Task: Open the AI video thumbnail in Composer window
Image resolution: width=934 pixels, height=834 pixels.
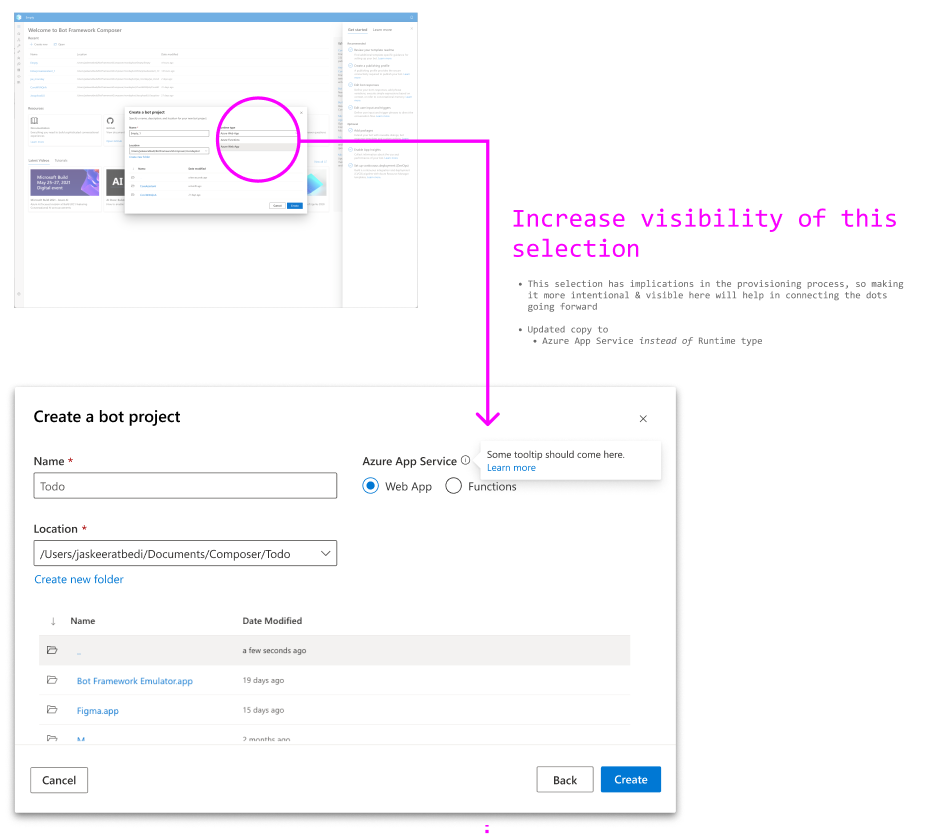Action: pyautogui.click(x=115, y=182)
